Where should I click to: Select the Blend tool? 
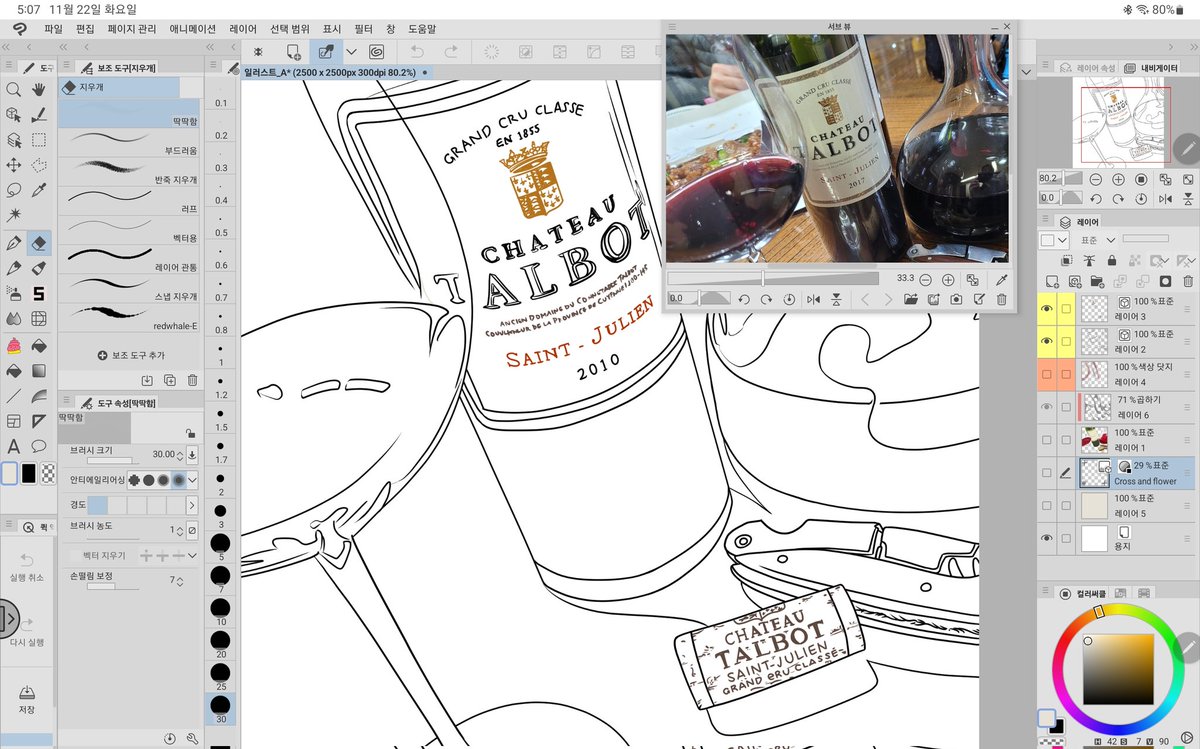[x=14, y=319]
